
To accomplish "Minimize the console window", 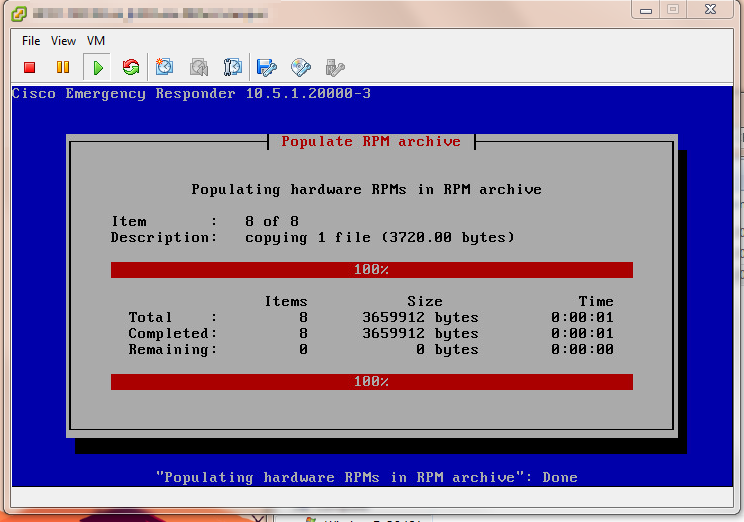I will 646,10.
